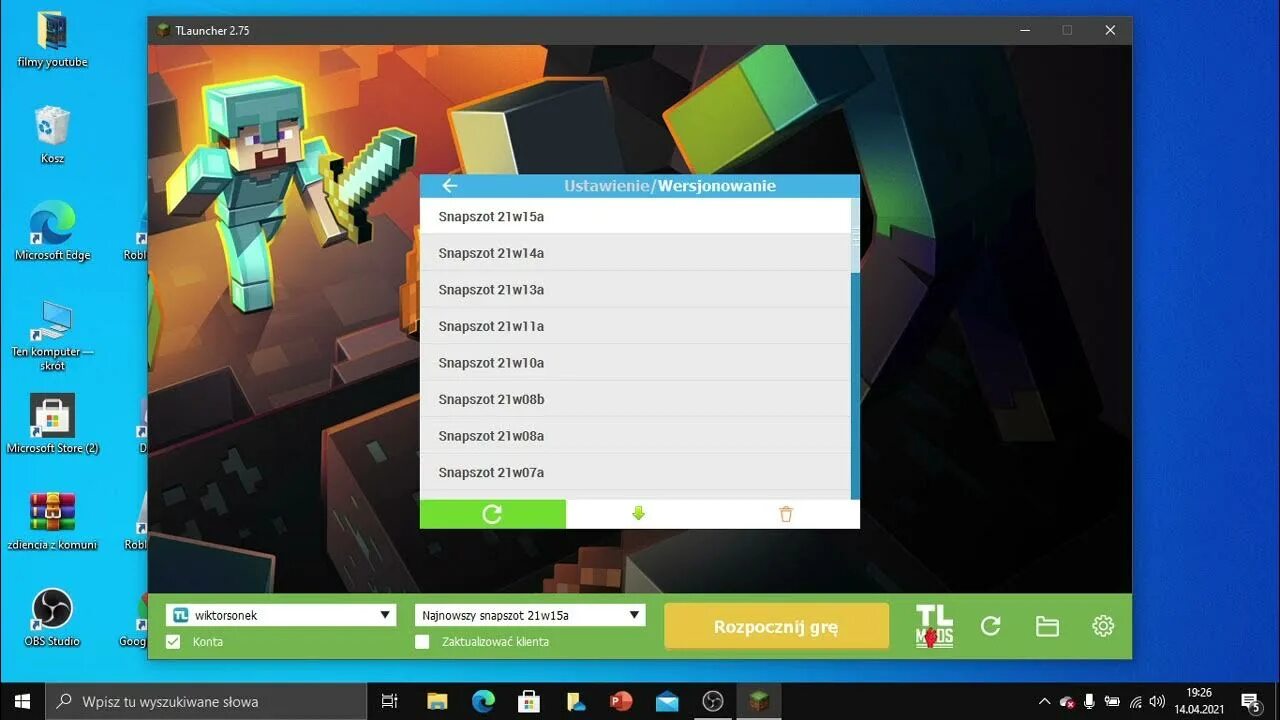Open Ten komputer desktop shortcut
Viewport: 1280px width, 720px height.
pyautogui.click(x=52, y=335)
